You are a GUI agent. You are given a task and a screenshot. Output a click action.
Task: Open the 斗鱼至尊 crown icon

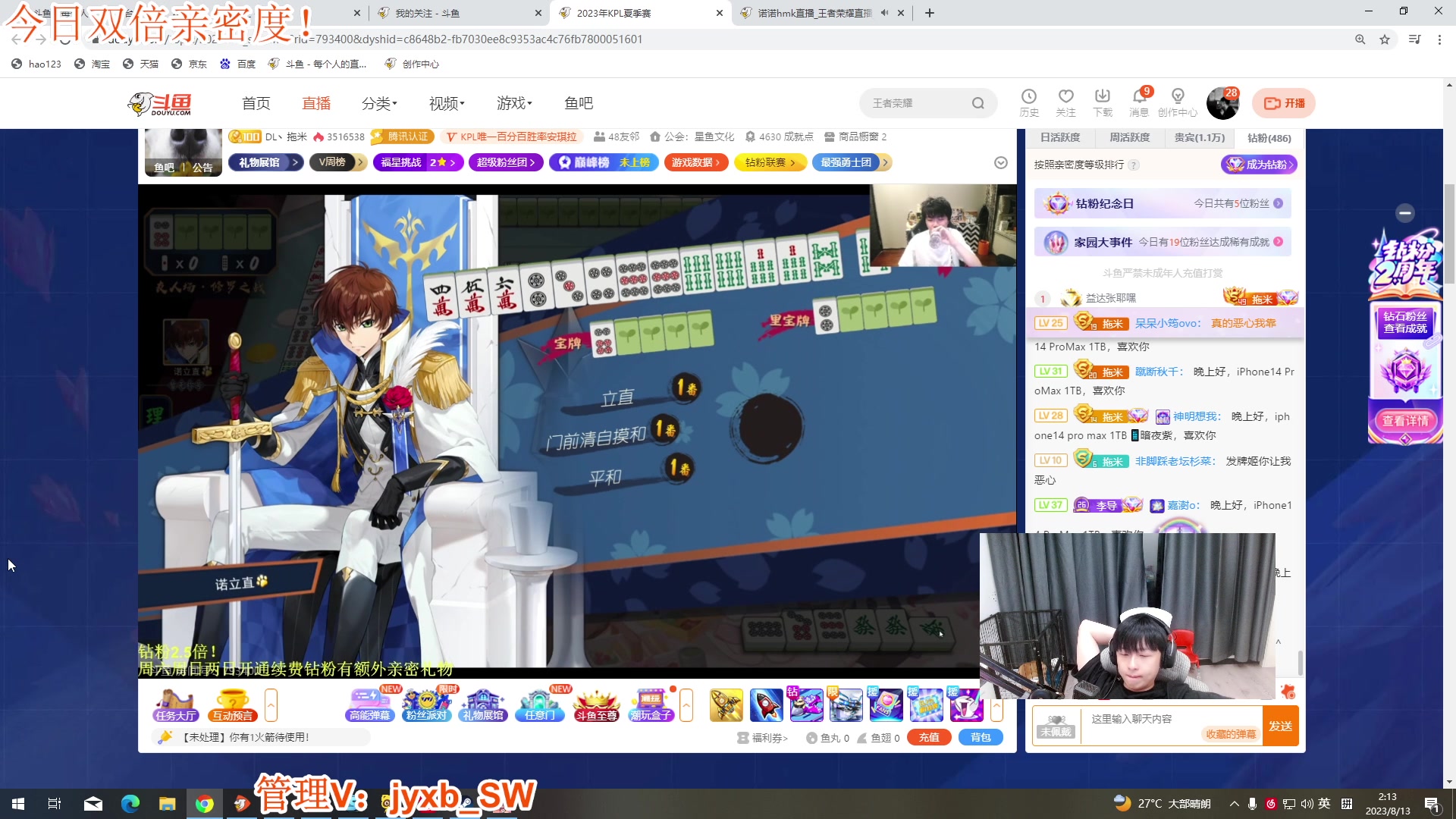click(597, 705)
